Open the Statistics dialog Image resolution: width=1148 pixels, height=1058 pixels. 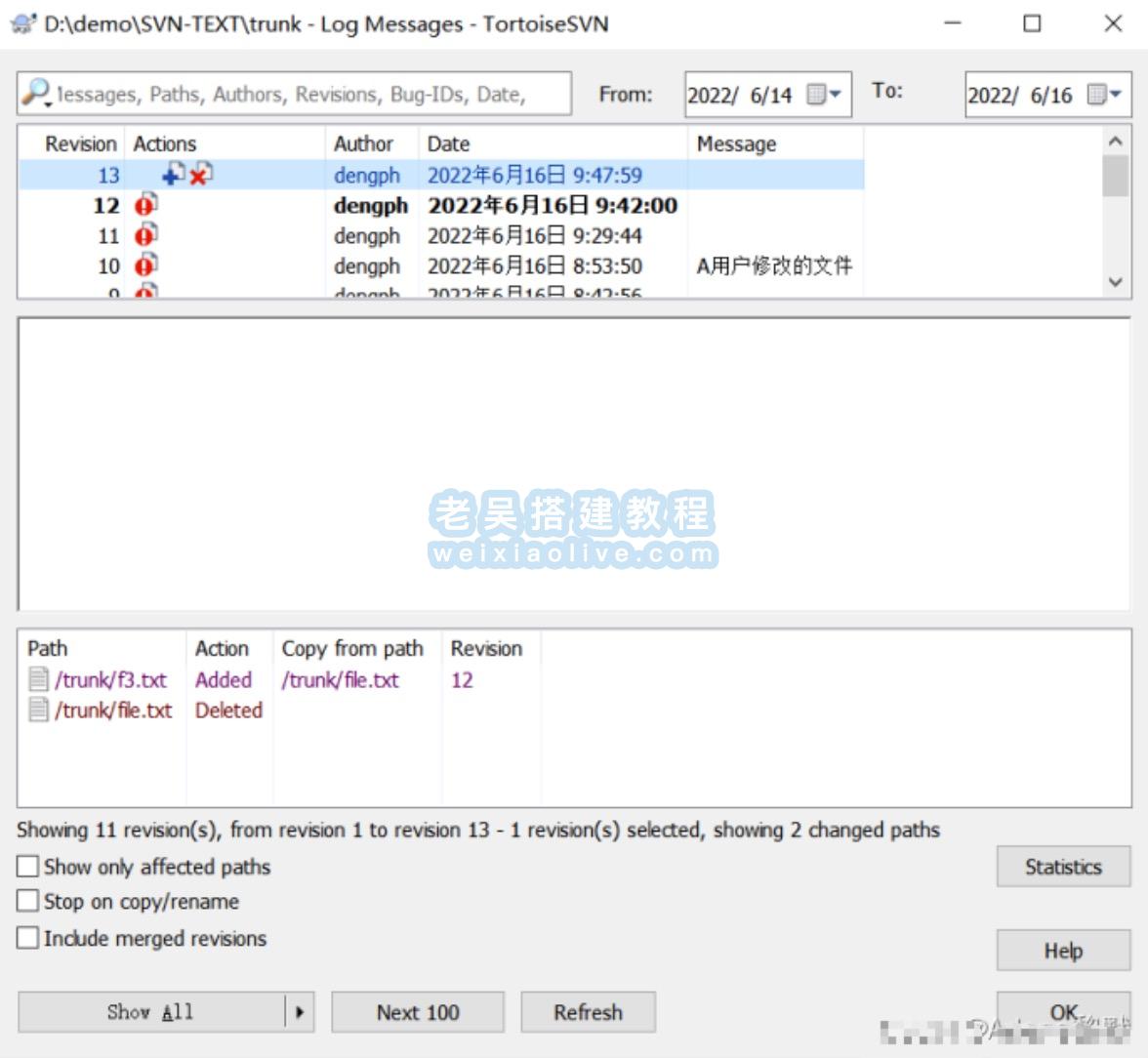point(1062,867)
